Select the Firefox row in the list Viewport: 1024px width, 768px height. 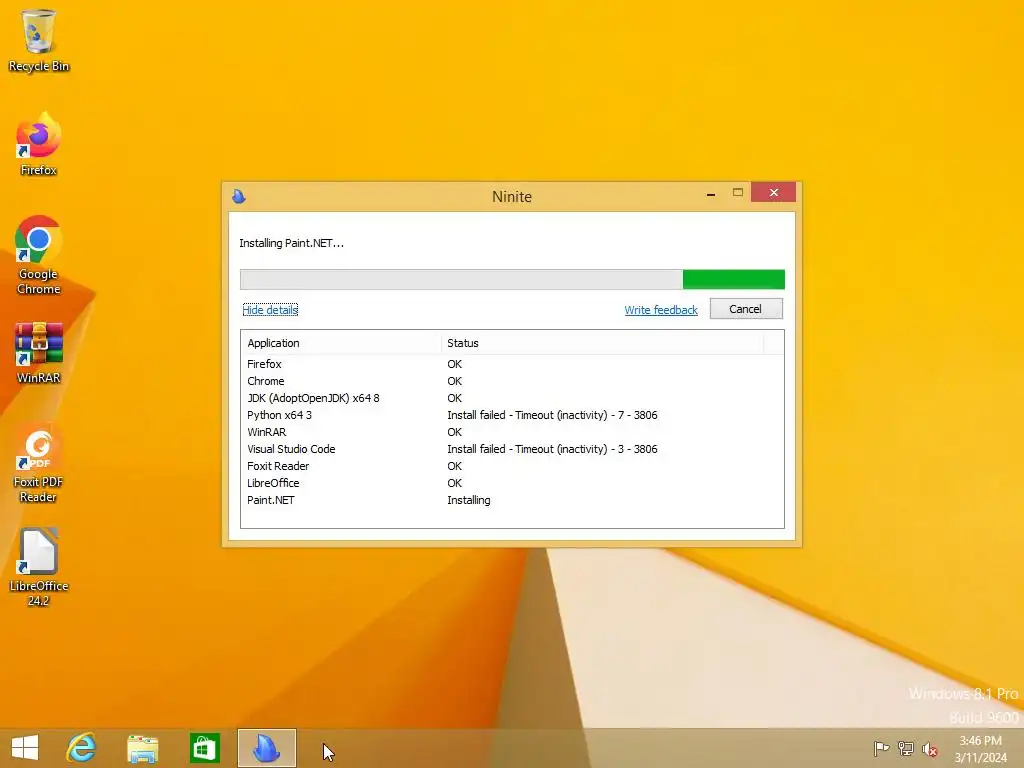point(512,364)
